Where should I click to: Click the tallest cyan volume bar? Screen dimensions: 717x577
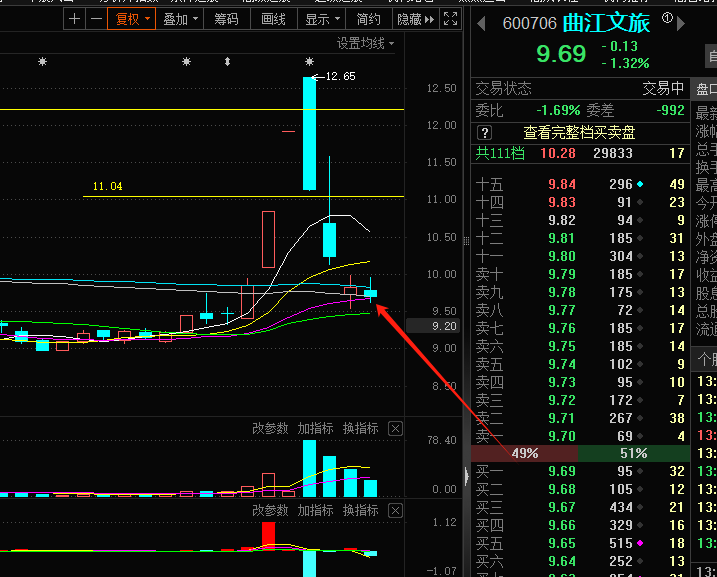(310, 469)
